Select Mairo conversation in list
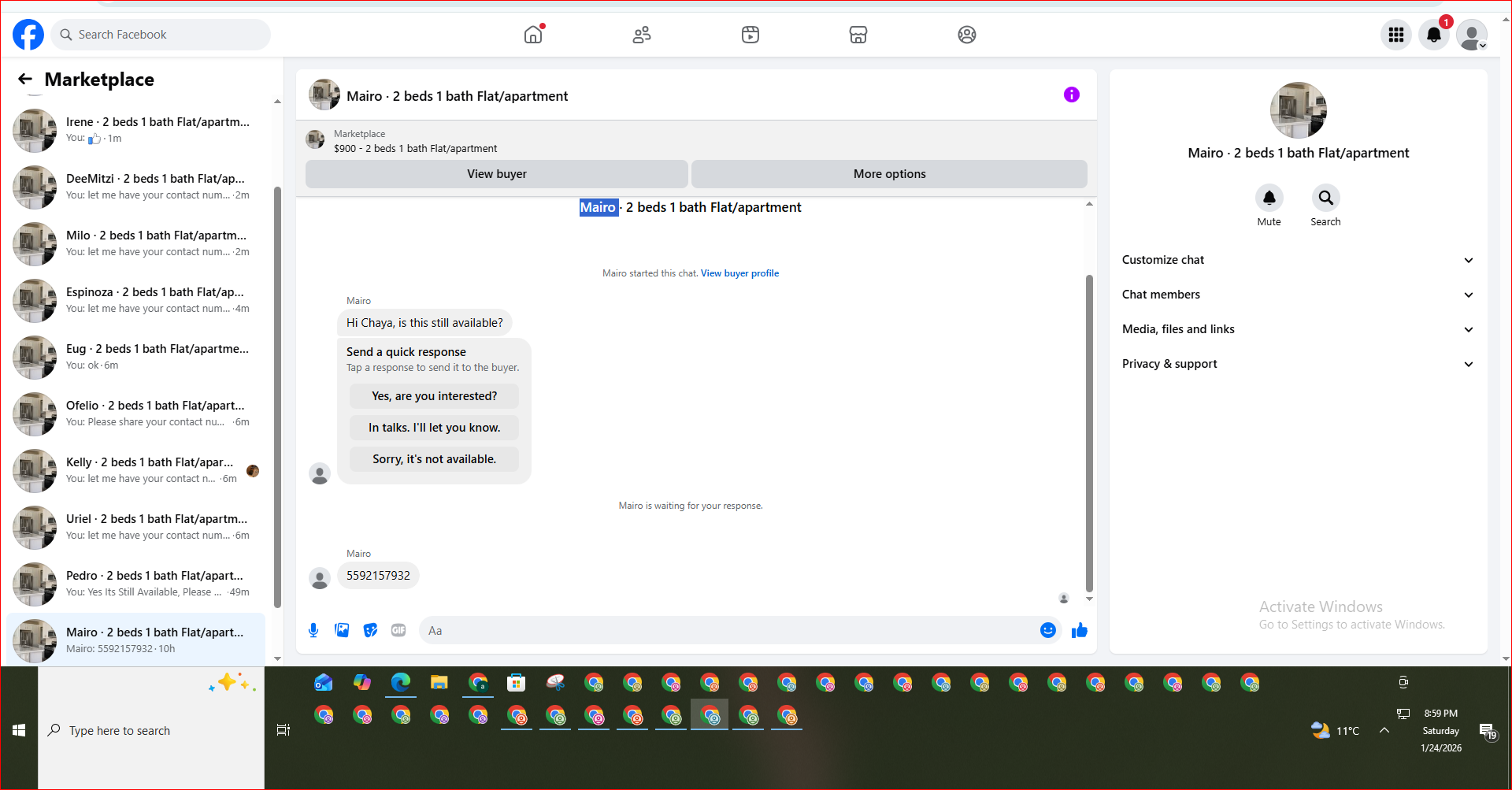 (x=136, y=640)
